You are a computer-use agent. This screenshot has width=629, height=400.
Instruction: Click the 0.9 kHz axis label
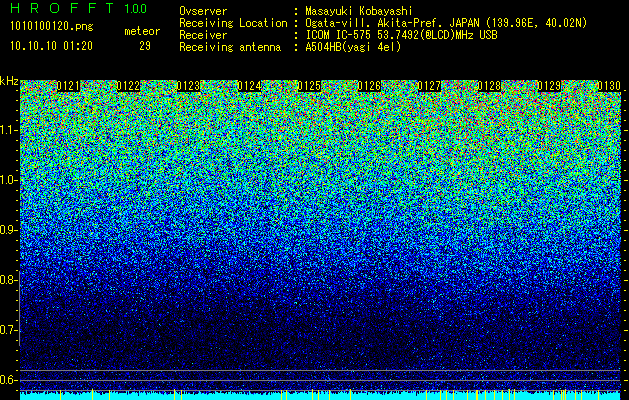(8, 230)
